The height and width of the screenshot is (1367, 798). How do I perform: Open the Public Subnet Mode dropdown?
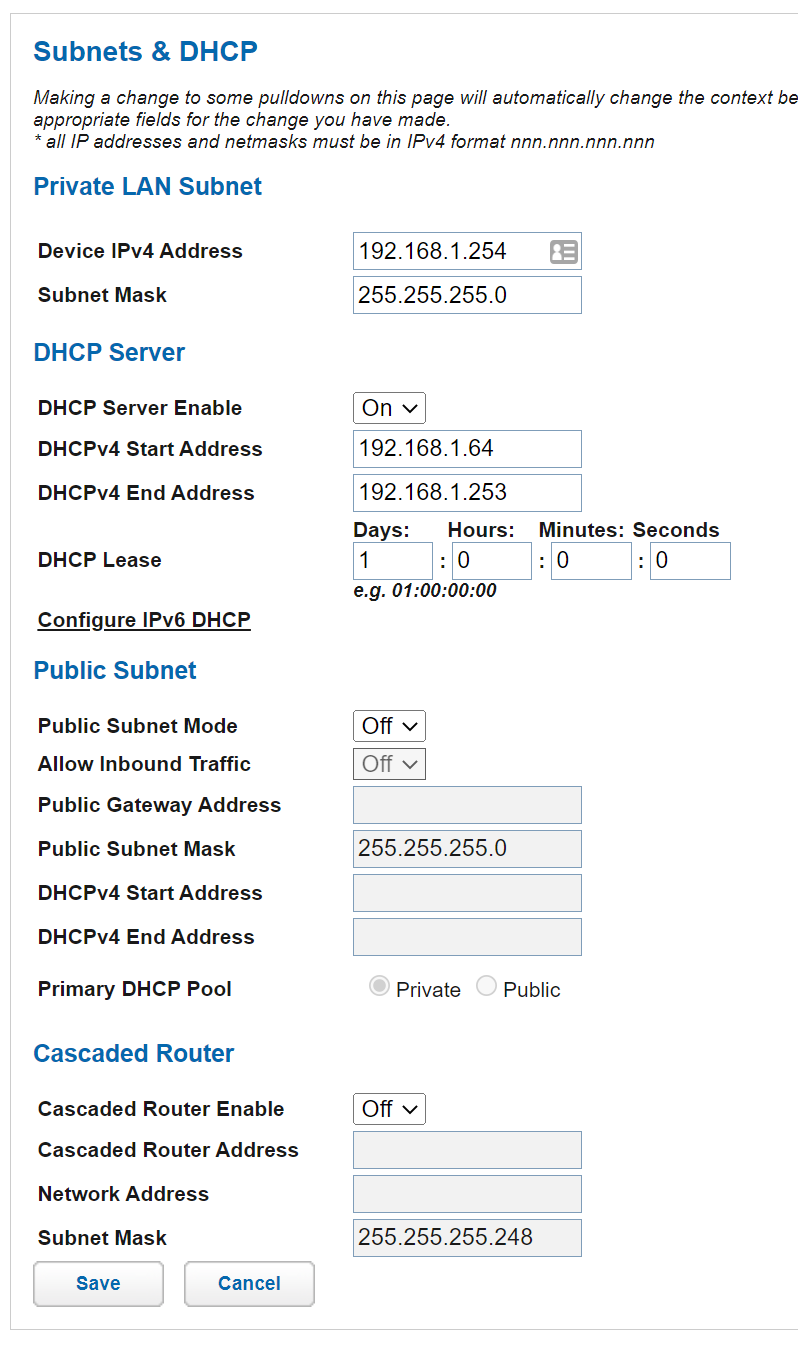pyautogui.click(x=389, y=726)
